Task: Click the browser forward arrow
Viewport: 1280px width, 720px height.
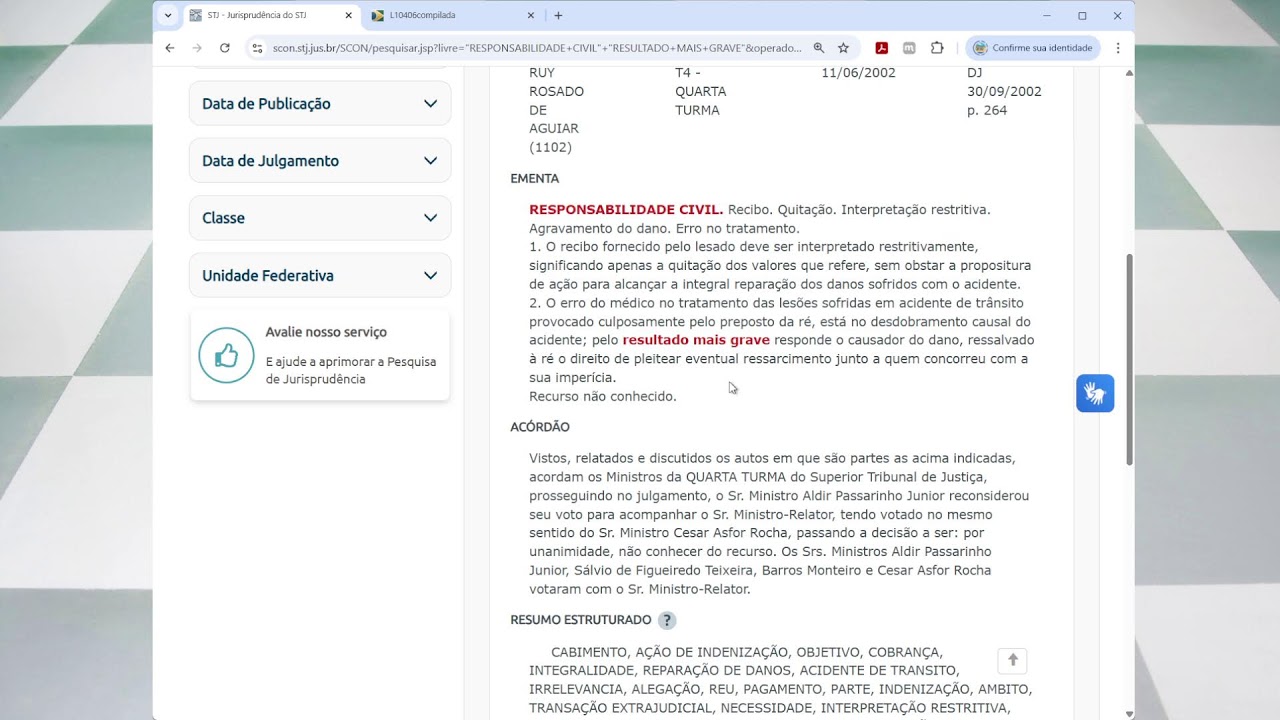Action: 197,48
